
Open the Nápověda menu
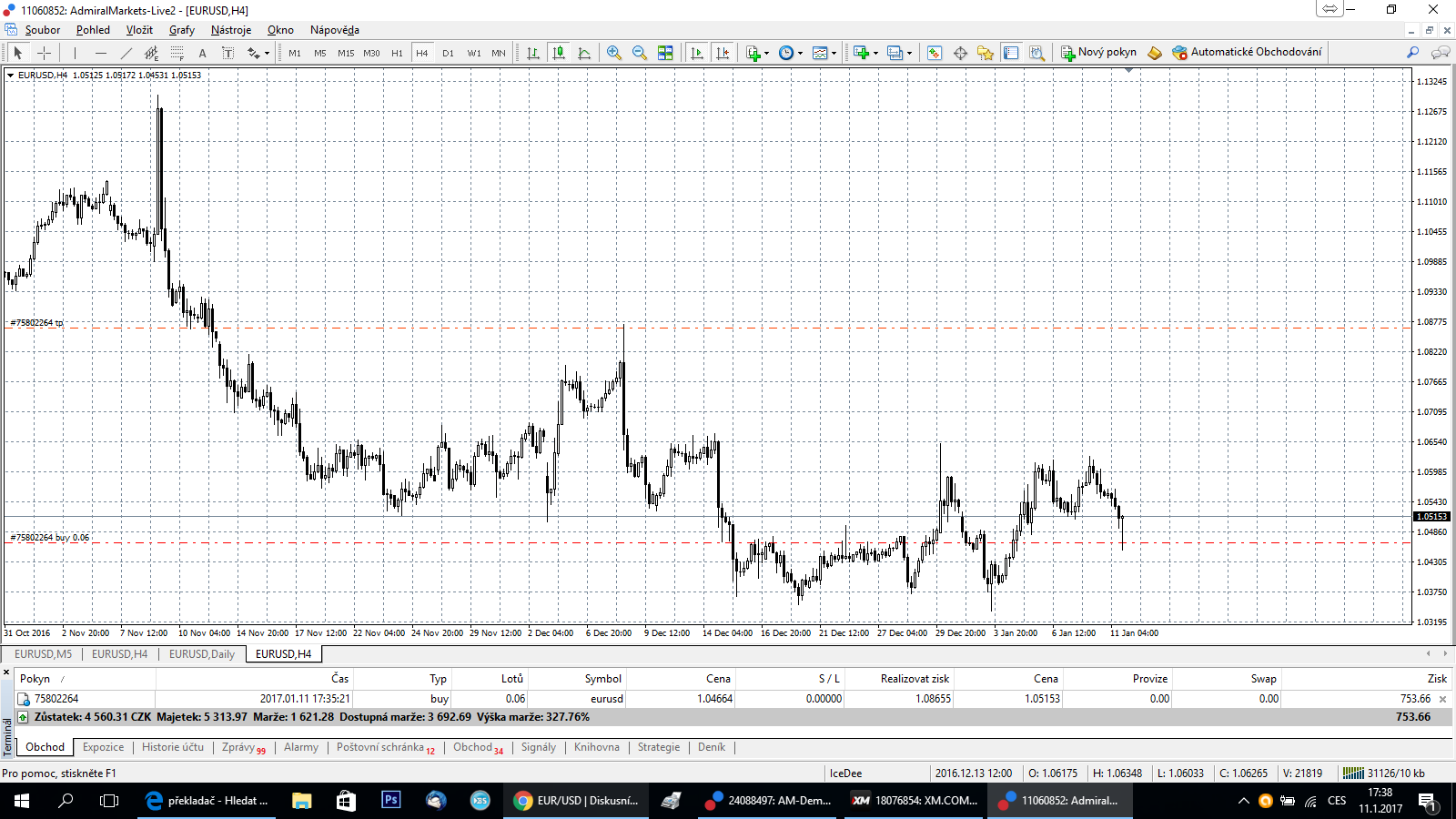click(x=335, y=30)
